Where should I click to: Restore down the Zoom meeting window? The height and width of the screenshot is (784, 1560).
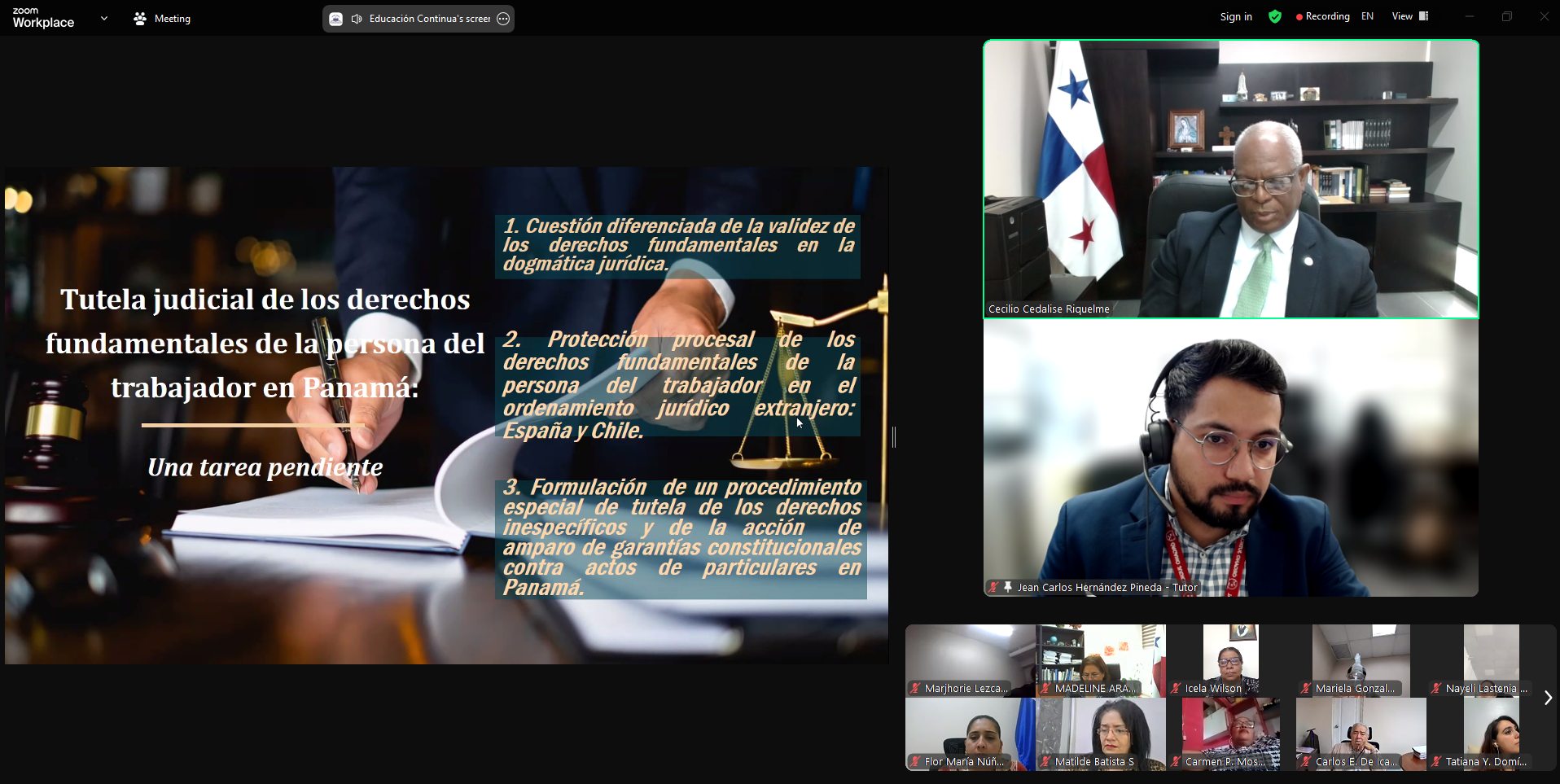[x=1507, y=16]
